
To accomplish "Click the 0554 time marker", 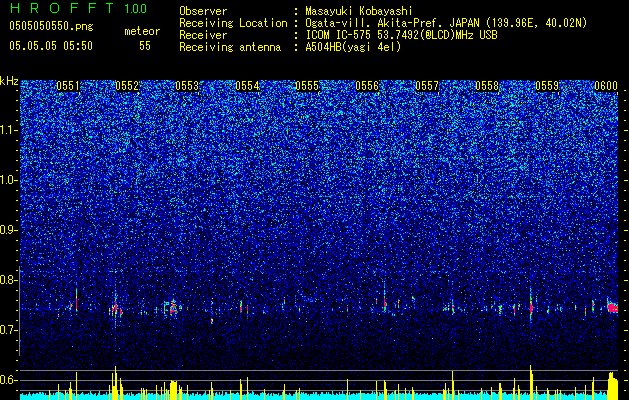I will pos(247,86).
